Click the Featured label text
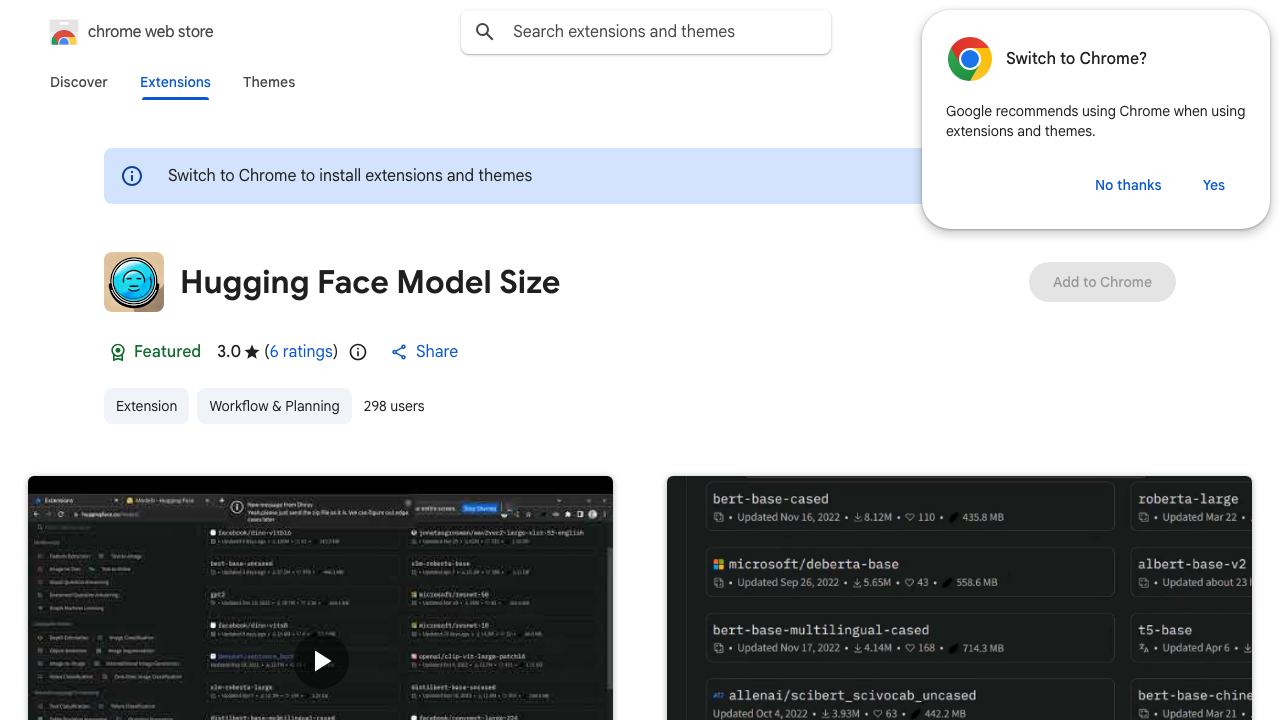The width and height of the screenshot is (1280, 720). (167, 352)
